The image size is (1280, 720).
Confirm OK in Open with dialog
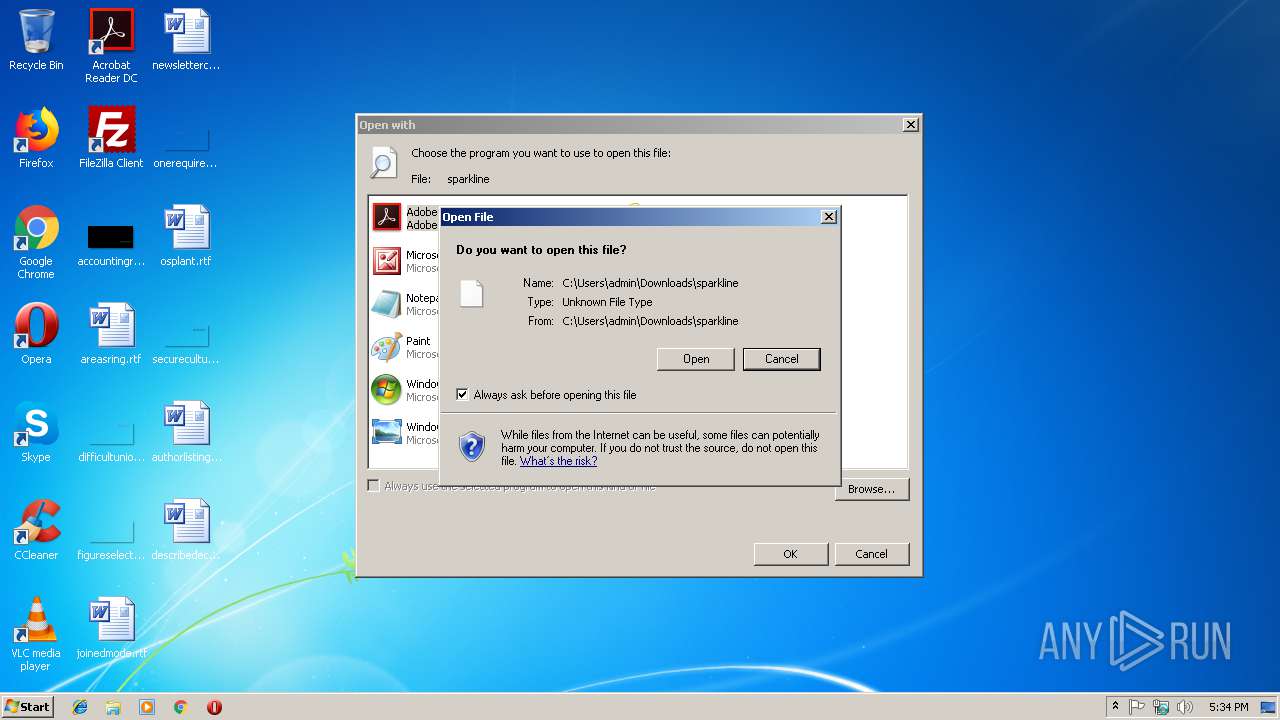point(790,554)
